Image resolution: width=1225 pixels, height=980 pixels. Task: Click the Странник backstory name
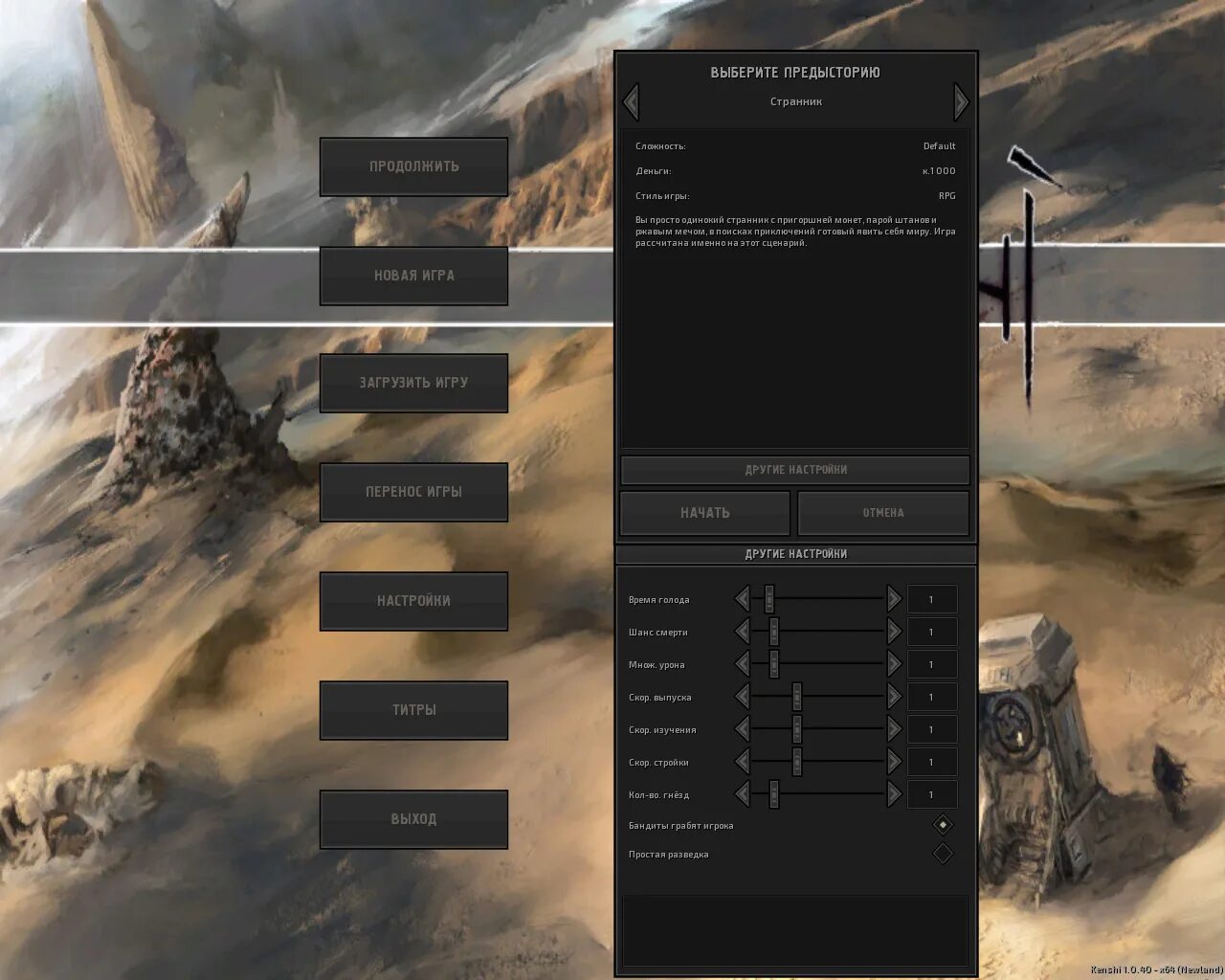point(796,101)
